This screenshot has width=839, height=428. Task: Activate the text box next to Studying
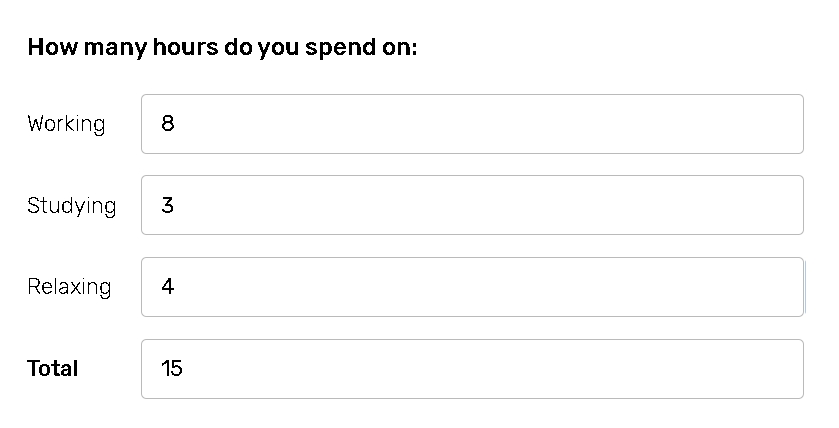[x=472, y=205]
